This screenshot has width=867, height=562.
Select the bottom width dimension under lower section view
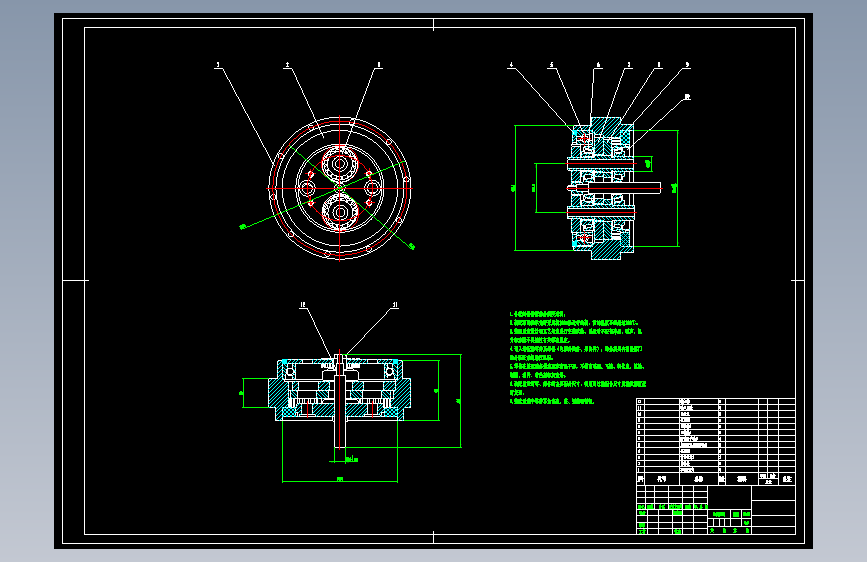[x=340, y=480]
